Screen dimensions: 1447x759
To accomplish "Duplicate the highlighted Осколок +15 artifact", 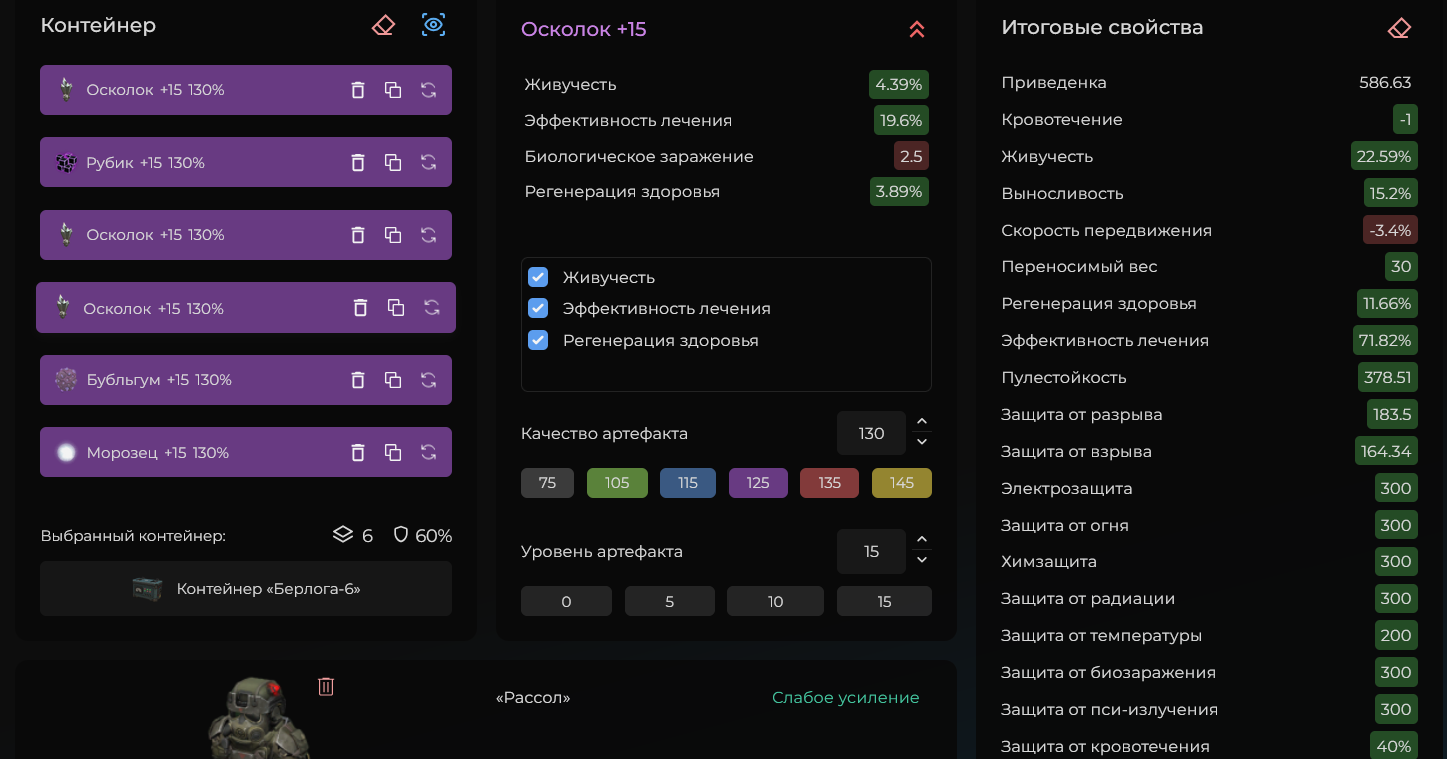I will click(x=396, y=308).
